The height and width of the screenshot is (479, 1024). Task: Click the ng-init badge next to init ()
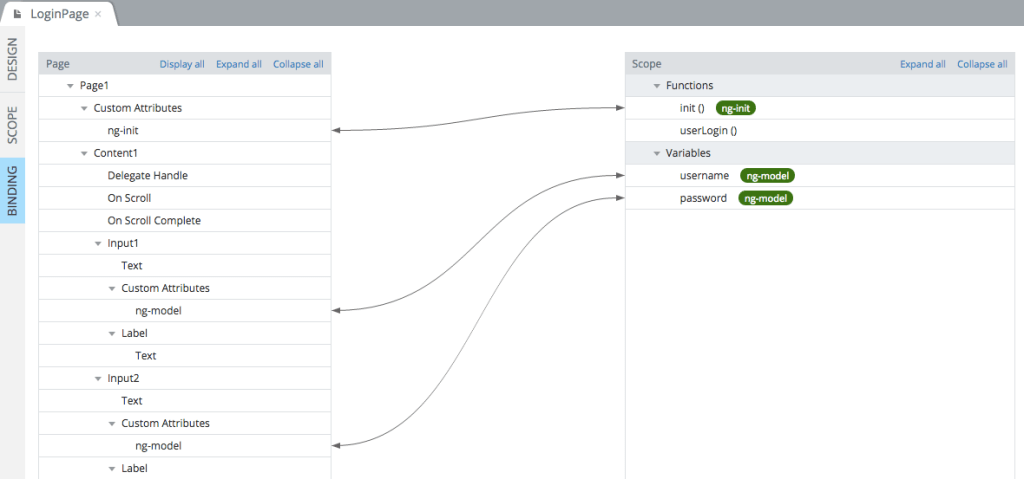[x=742, y=108]
